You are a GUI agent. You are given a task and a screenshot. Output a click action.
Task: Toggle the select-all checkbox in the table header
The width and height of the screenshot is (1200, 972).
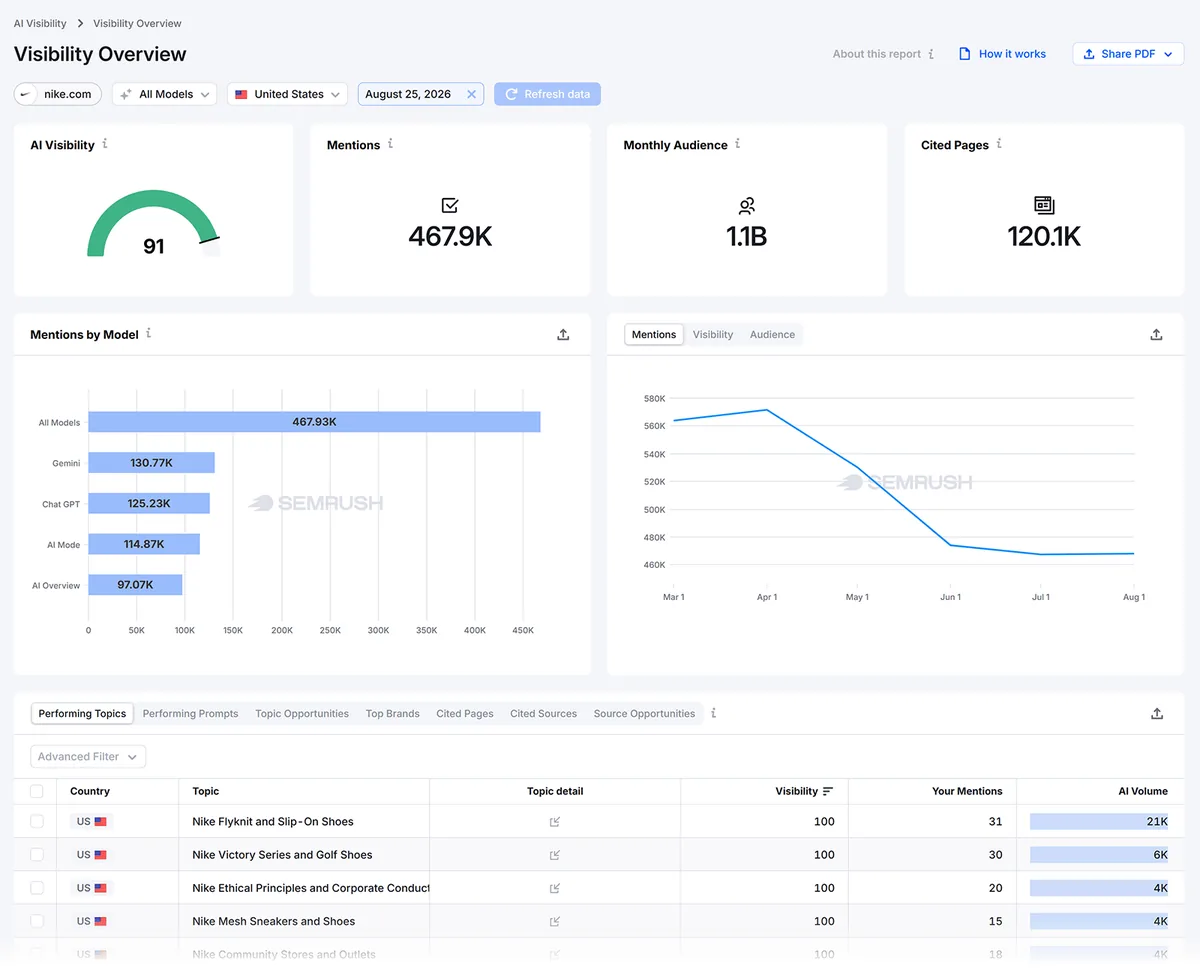(x=37, y=791)
